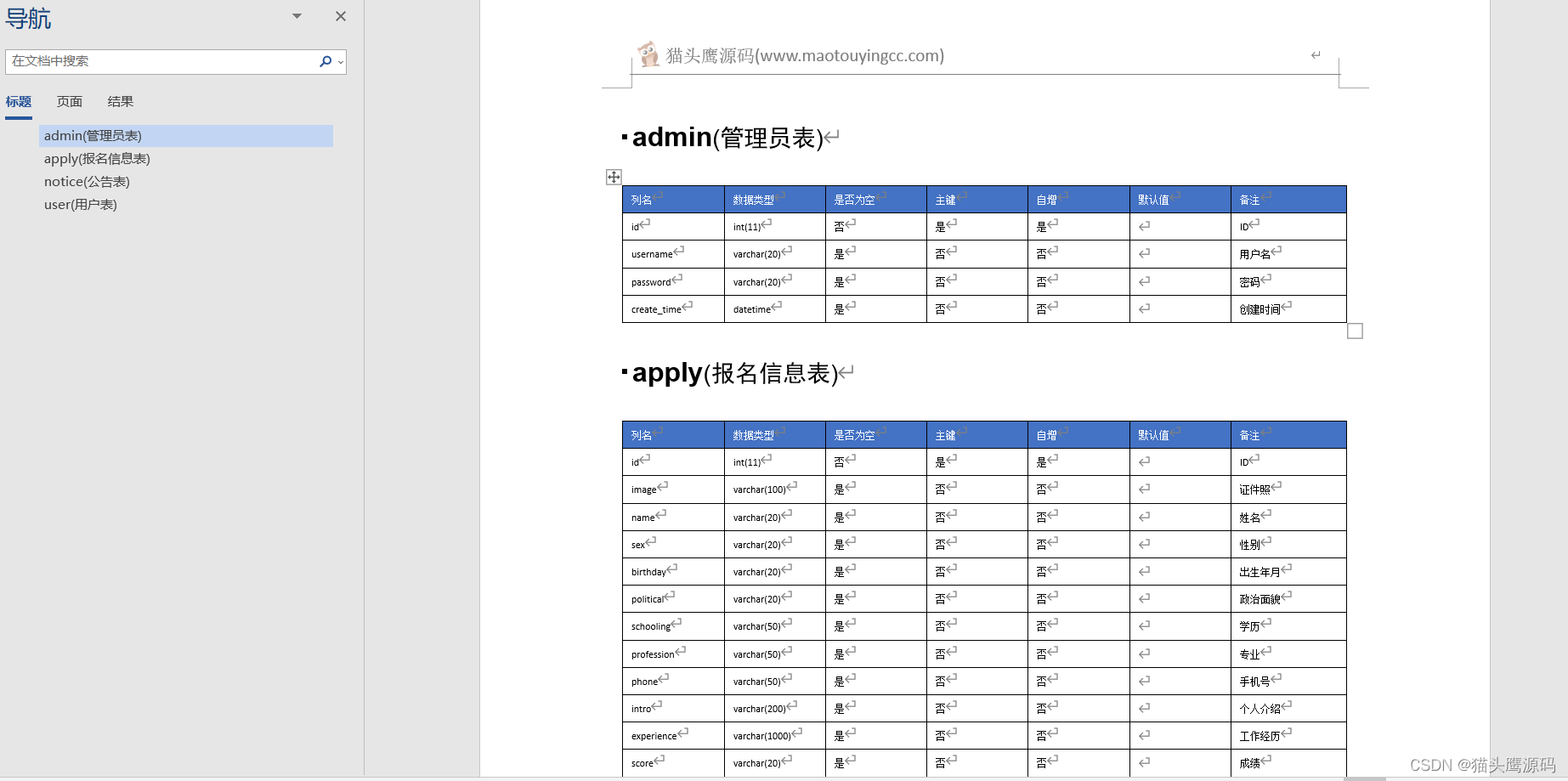Expand the search options dropdown arrow
This screenshot has height=781, width=1568.
point(341,62)
